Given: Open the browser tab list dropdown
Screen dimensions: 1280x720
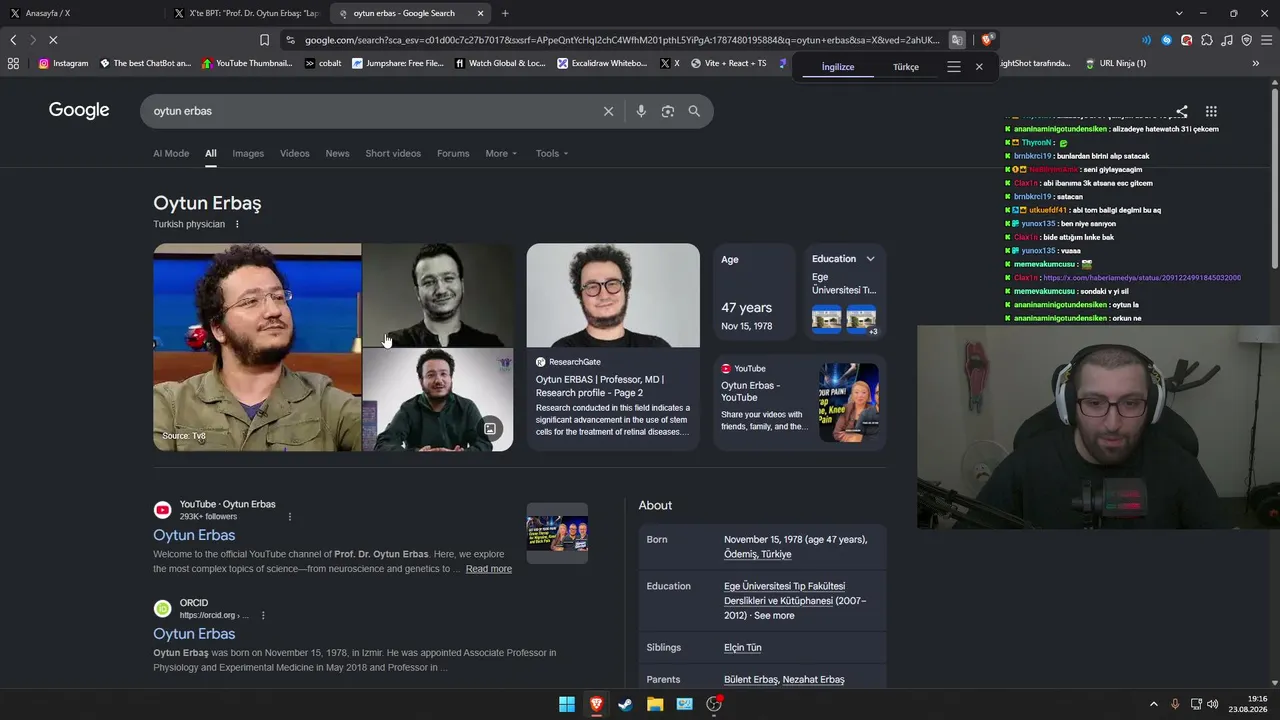Looking at the screenshot, I should coord(1179,13).
